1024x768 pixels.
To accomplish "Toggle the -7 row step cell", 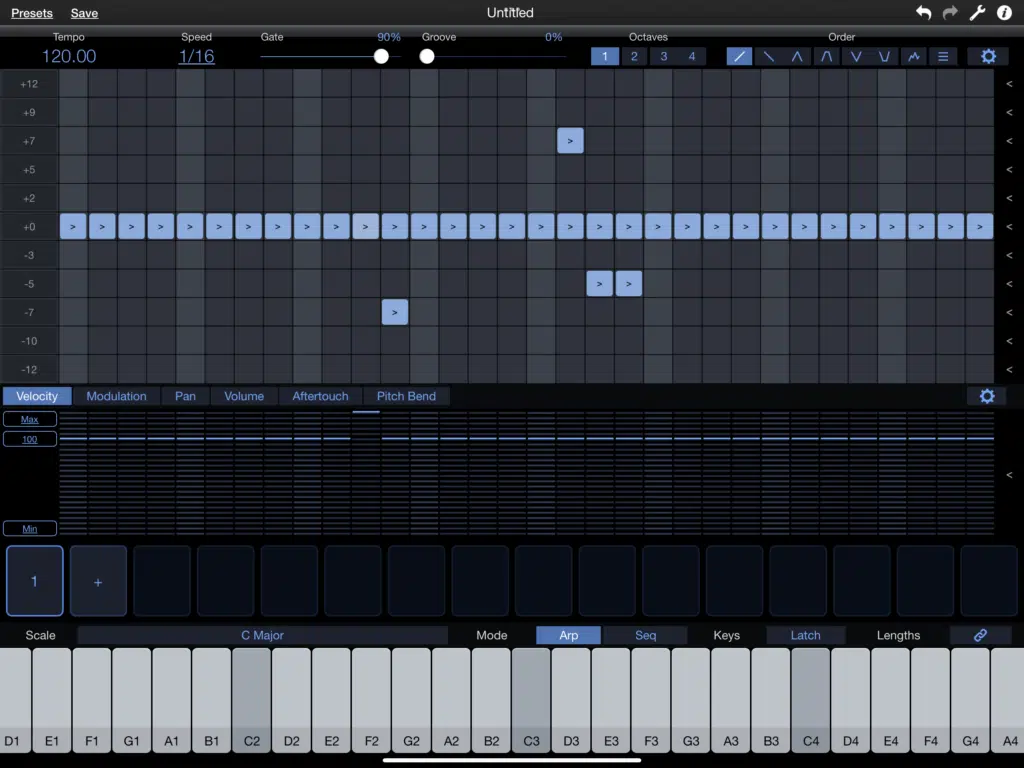I will click(x=394, y=312).
